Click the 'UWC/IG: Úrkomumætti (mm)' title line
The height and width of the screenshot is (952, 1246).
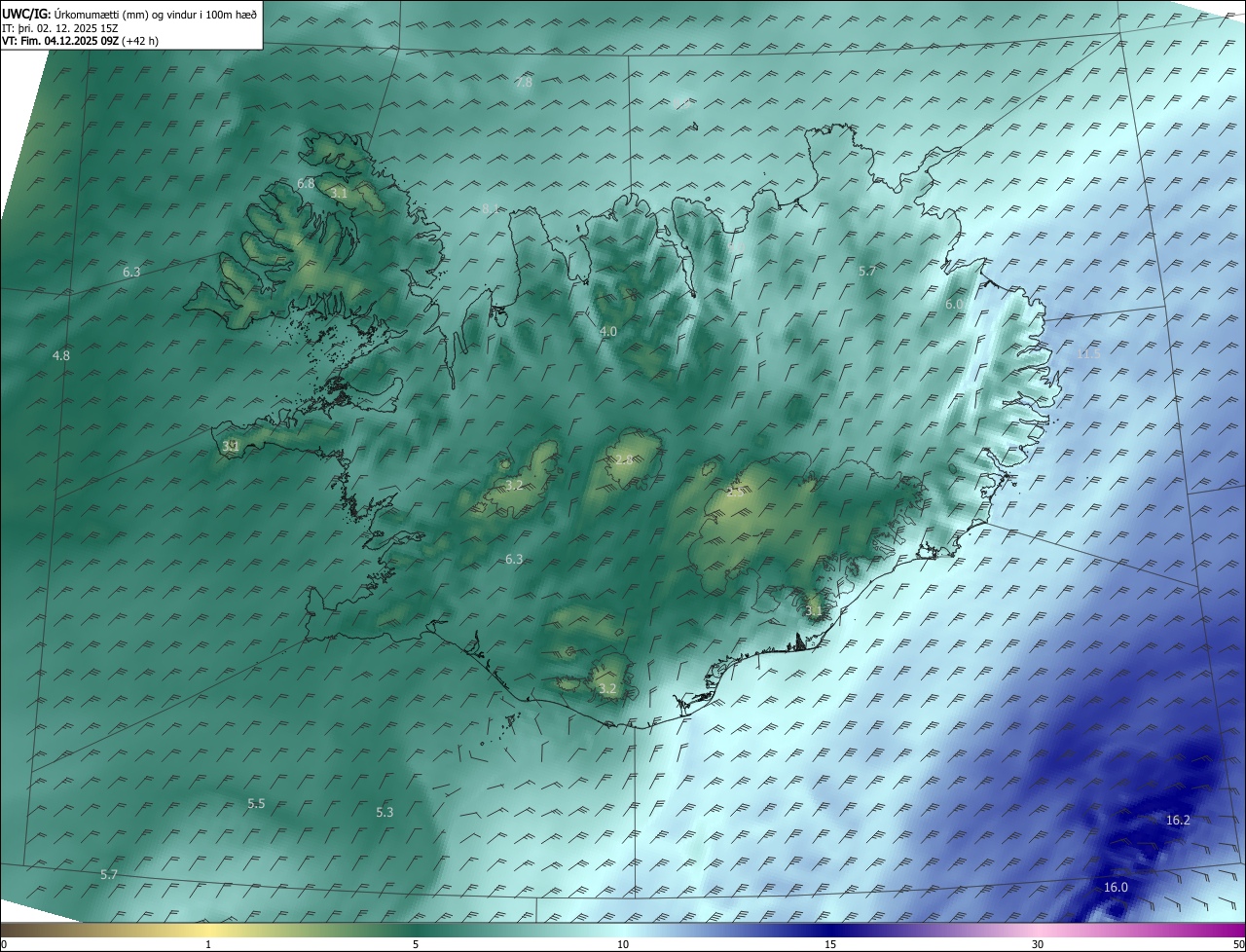(129, 15)
